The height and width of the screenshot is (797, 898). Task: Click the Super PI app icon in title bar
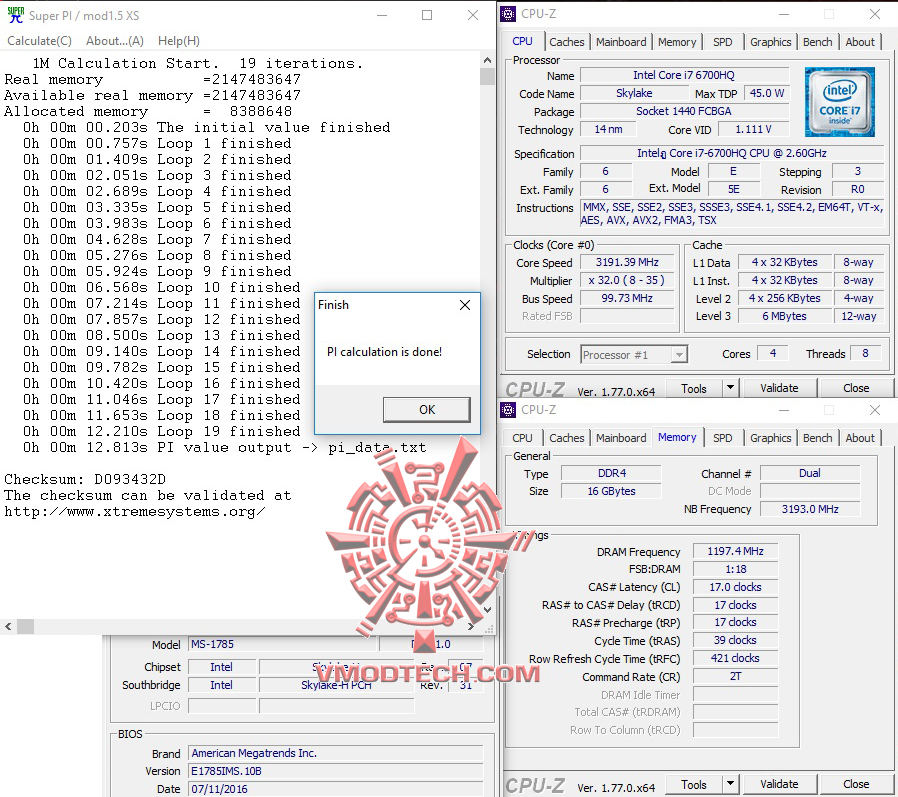pyautogui.click(x=15, y=15)
